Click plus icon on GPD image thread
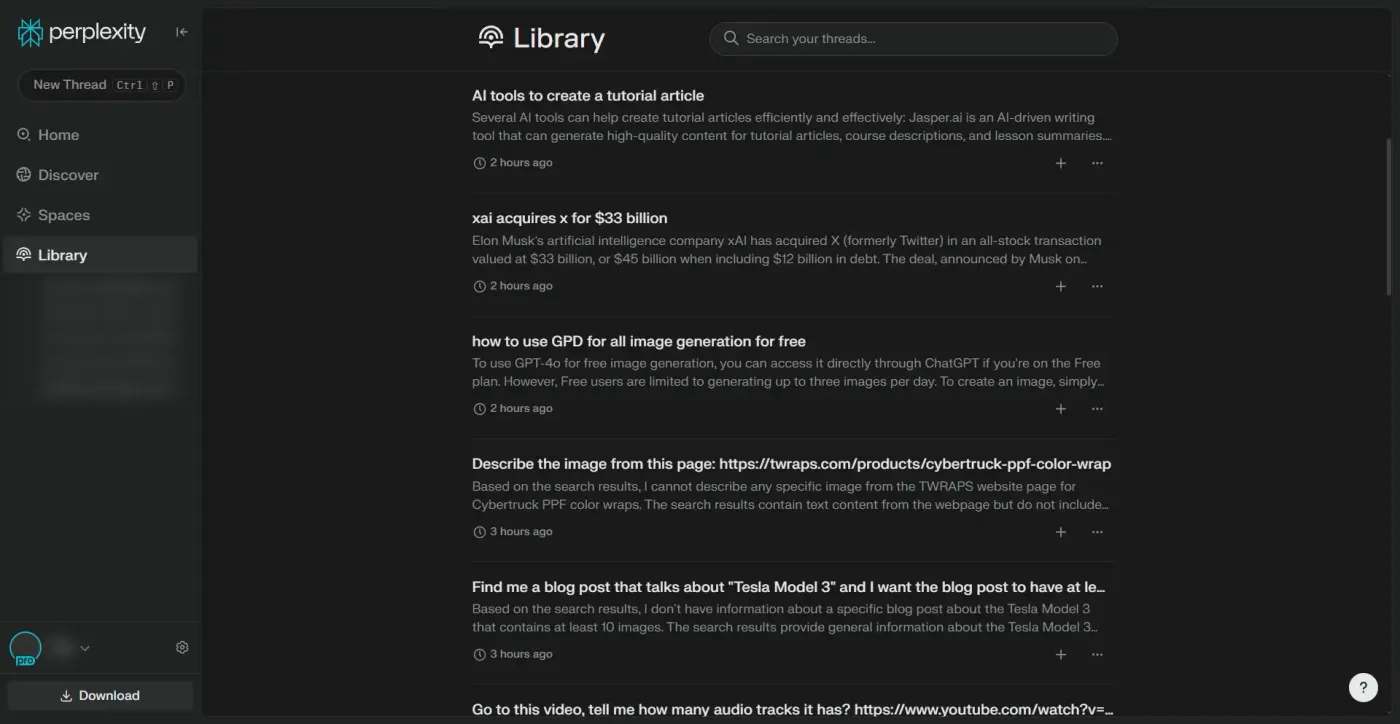Screen dimensions: 1400x724 (1061, 408)
